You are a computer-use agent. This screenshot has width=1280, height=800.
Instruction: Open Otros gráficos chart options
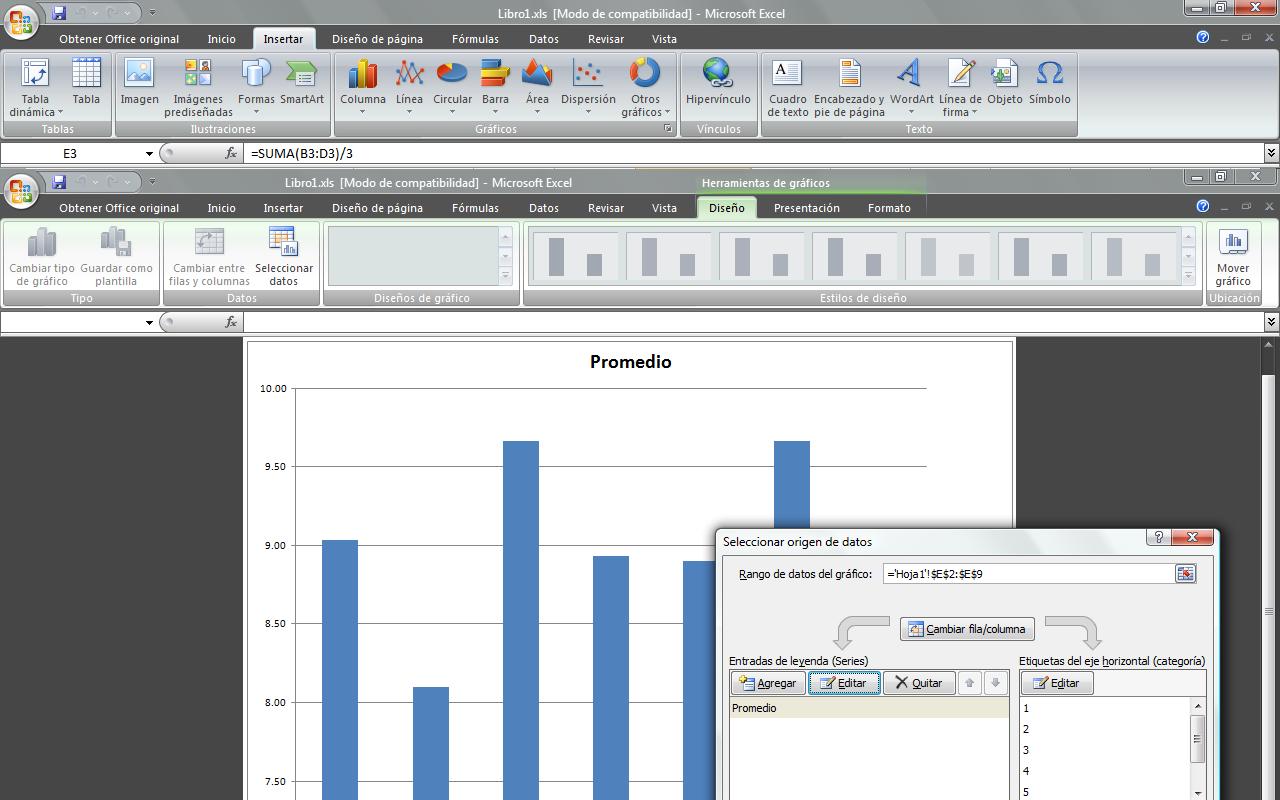coord(645,87)
